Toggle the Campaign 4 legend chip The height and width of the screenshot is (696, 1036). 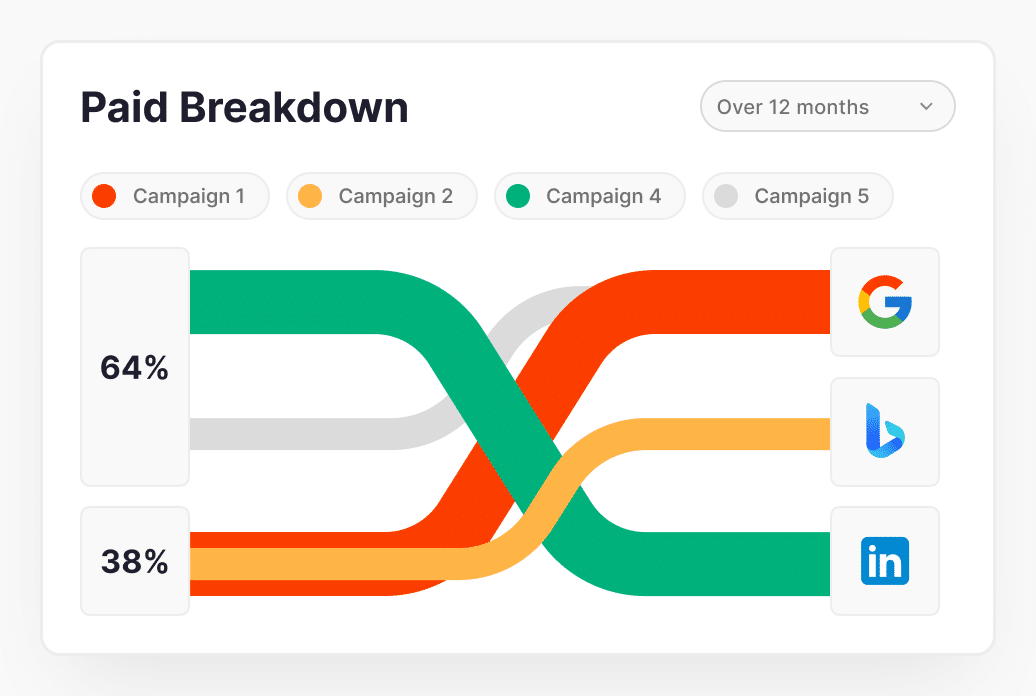click(x=589, y=196)
